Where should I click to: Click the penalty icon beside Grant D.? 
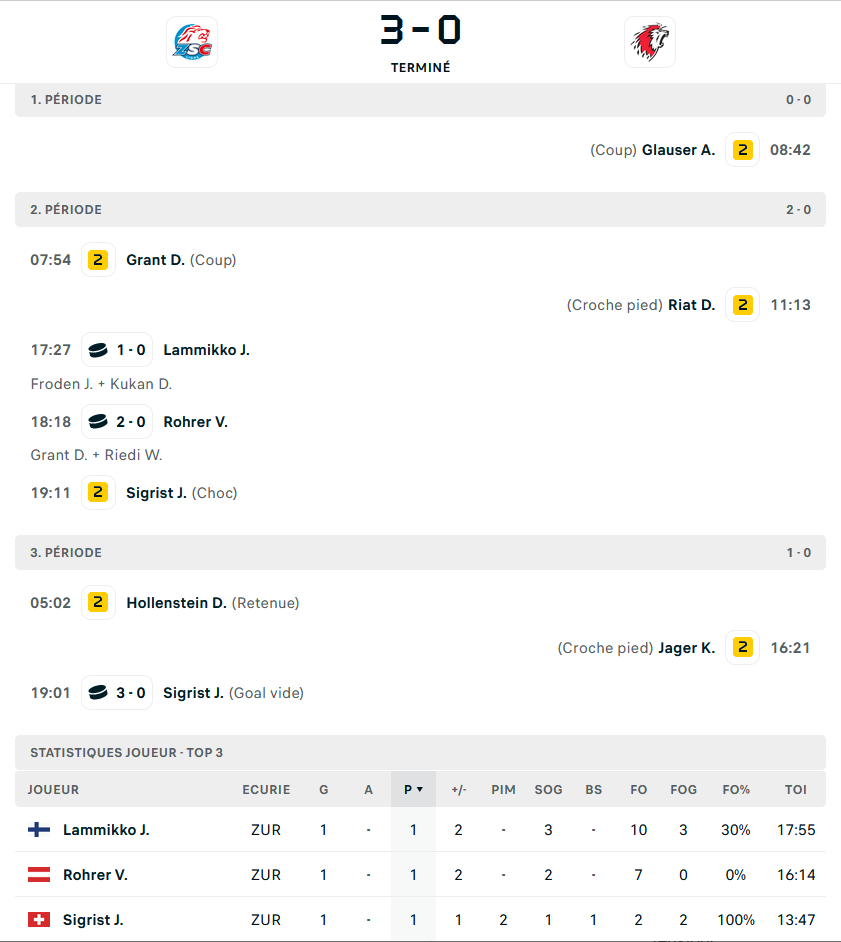click(98, 260)
